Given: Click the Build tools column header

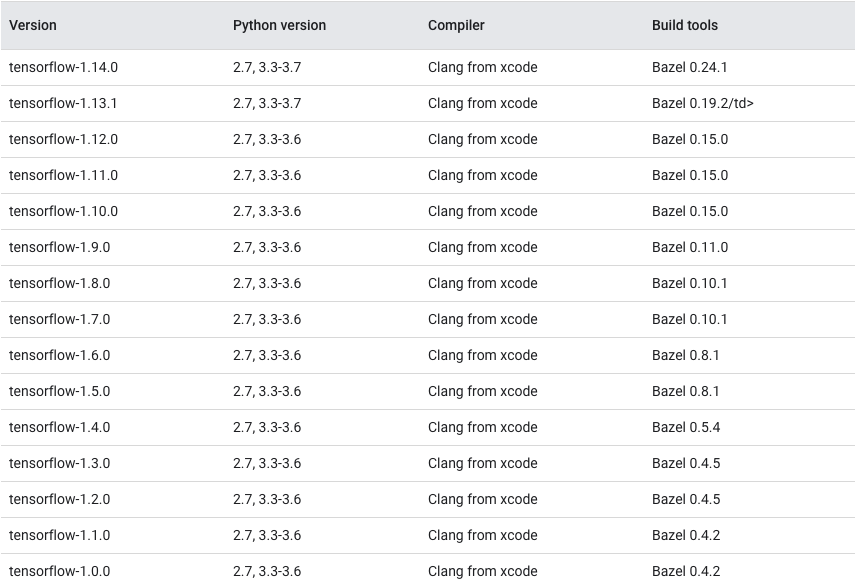Looking at the screenshot, I should (685, 25).
